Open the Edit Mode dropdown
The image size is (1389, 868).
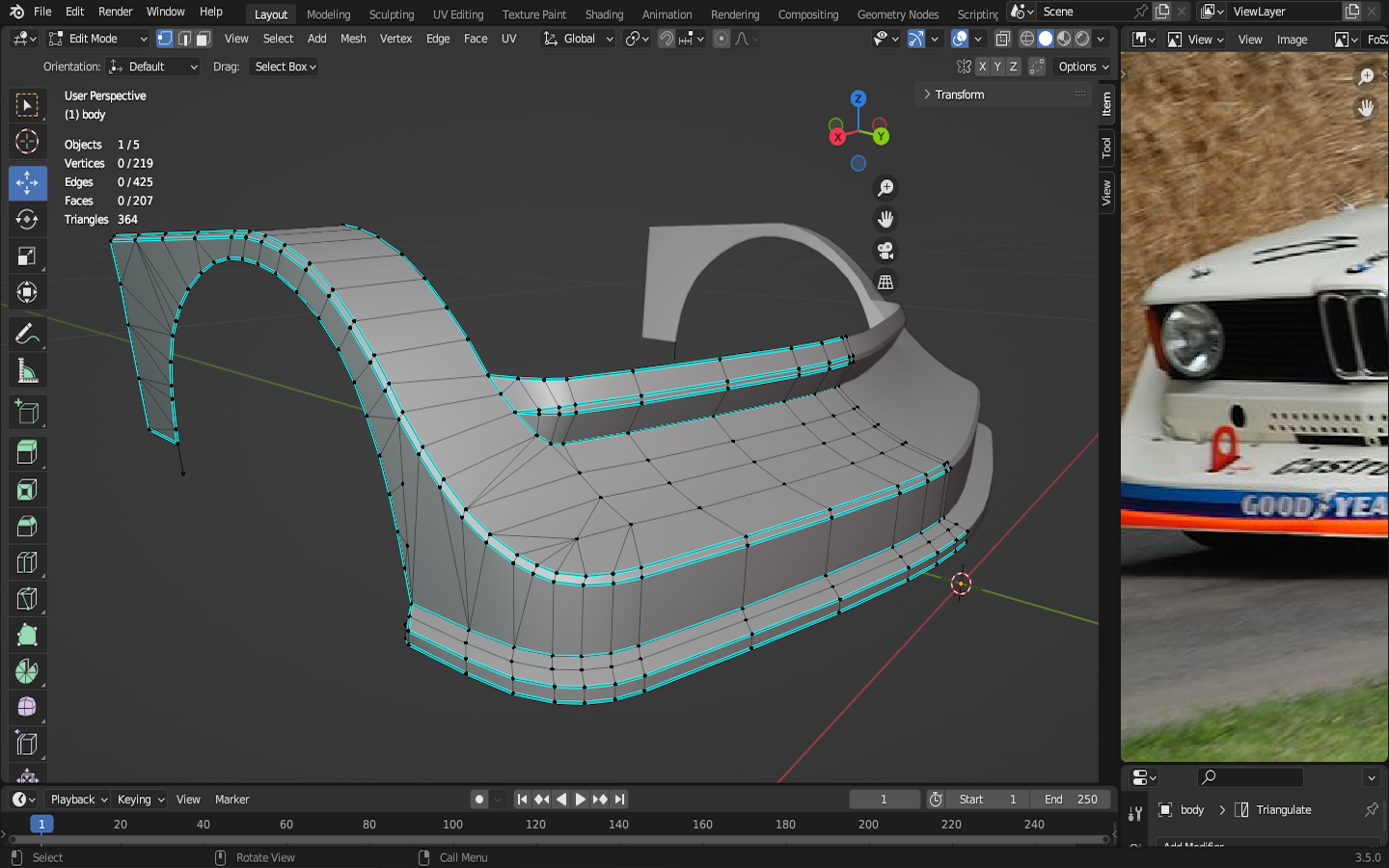pos(97,39)
